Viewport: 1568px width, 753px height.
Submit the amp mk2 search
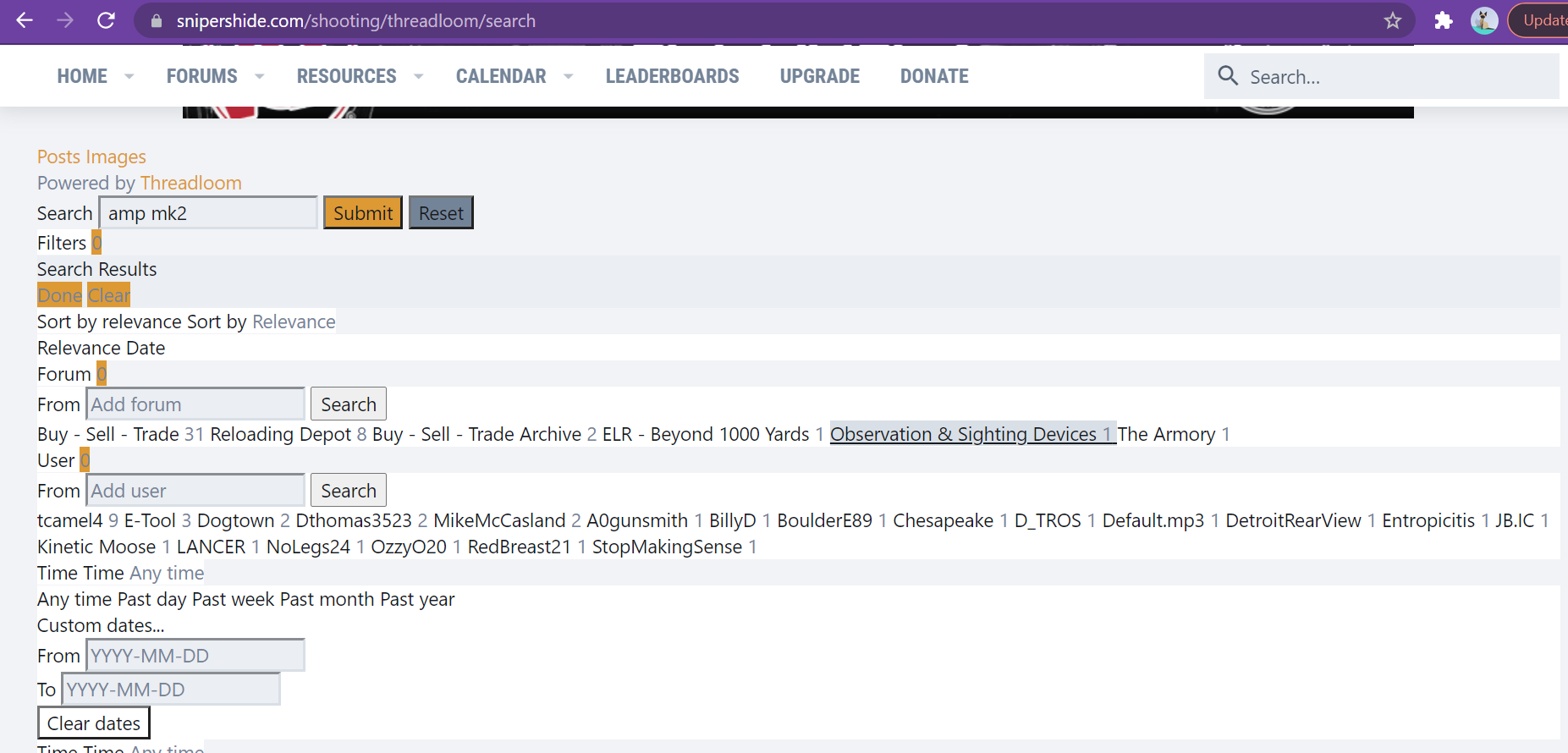363,213
